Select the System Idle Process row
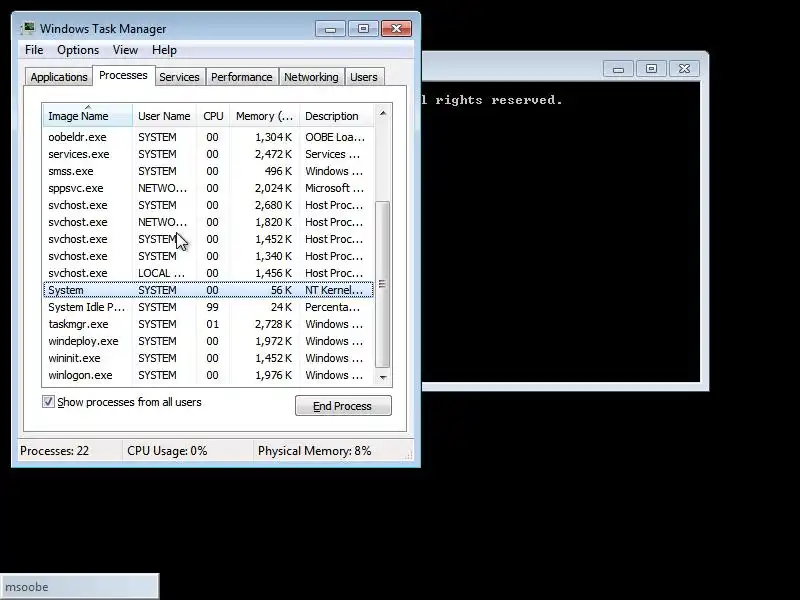Screen dimensions: 800x600 [x=208, y=307]
